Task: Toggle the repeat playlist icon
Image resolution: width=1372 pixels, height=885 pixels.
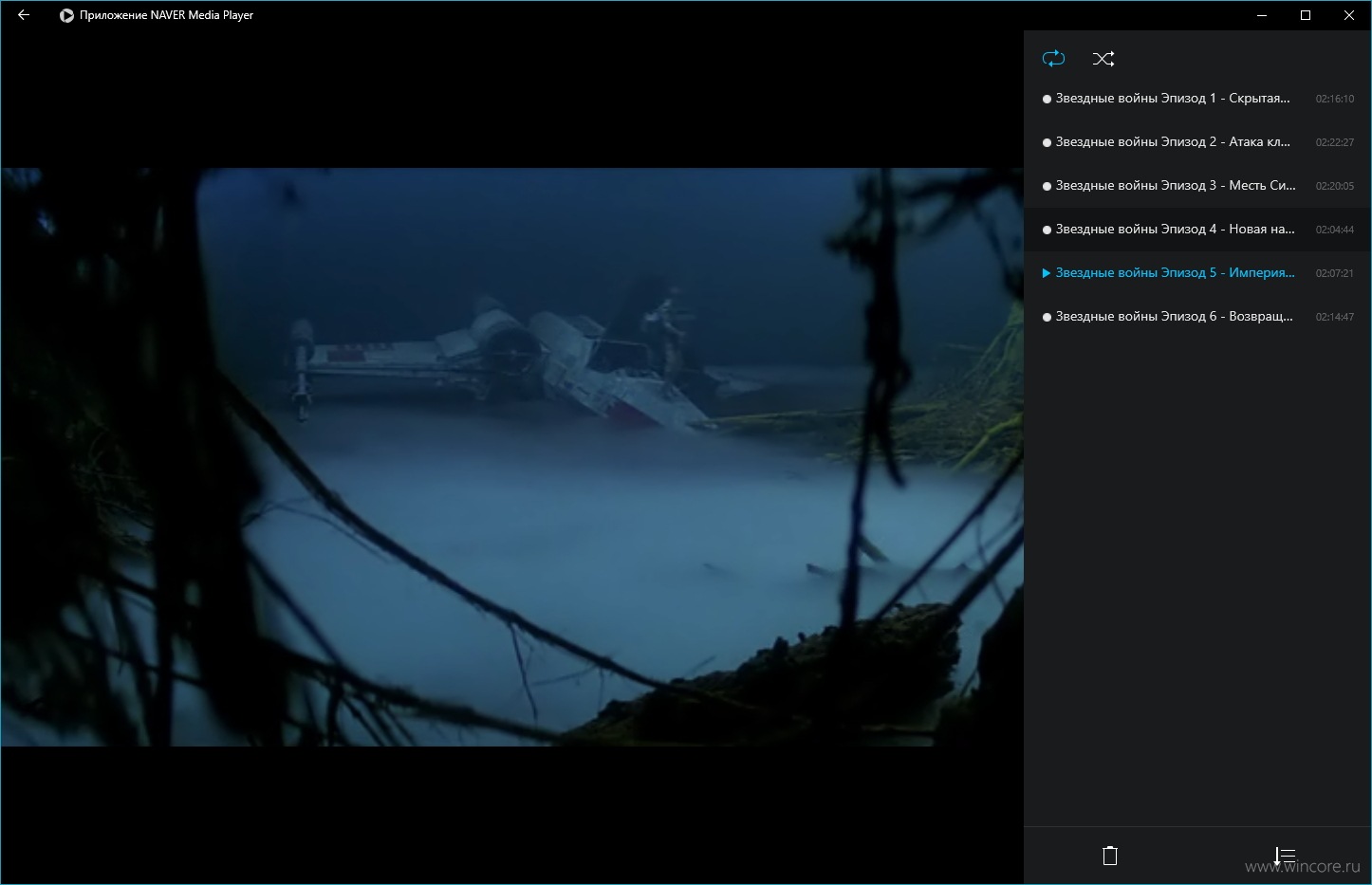Action: (x=1053, y=59)
